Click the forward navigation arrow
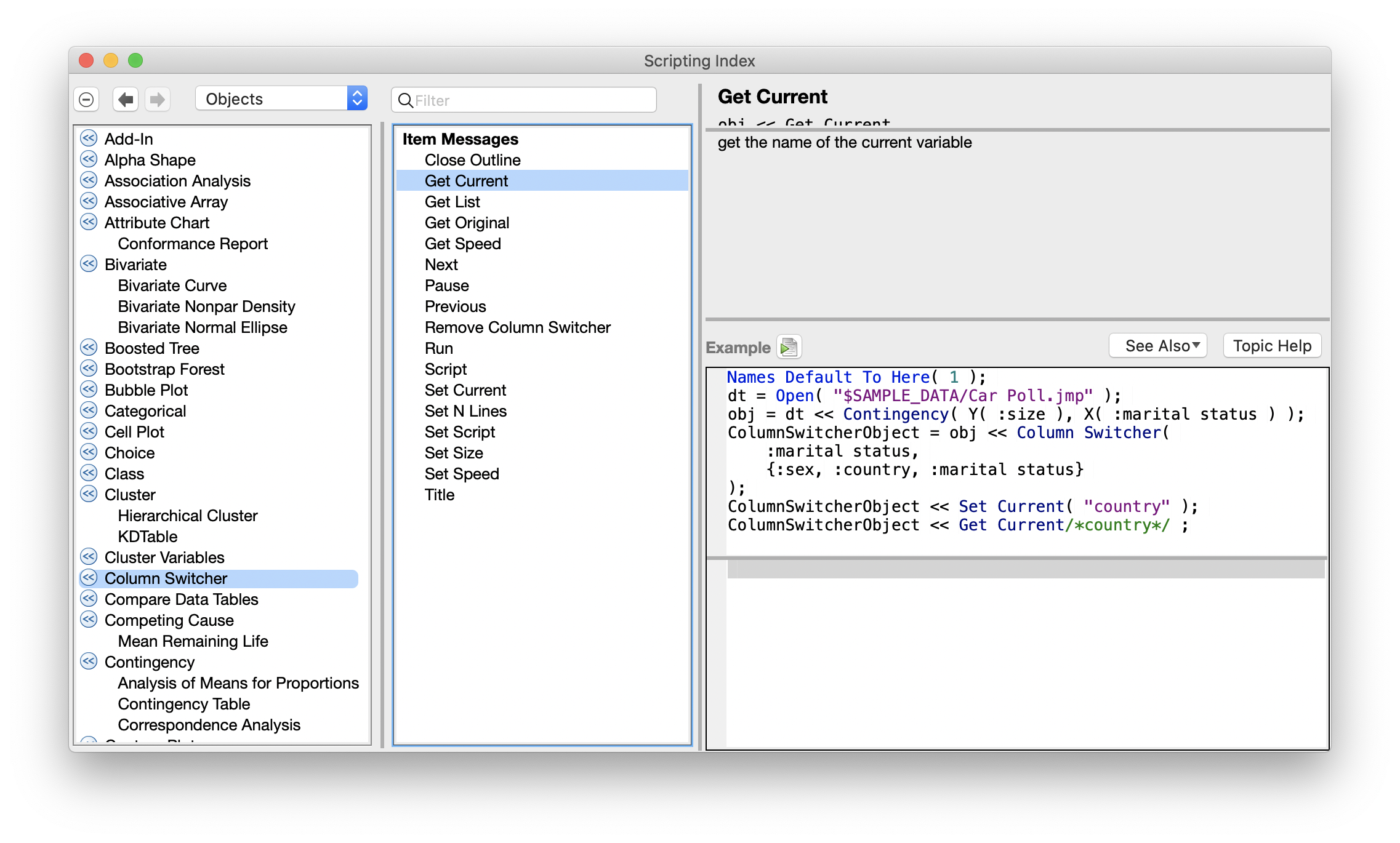1400x843 pixels. tap(158, 98)
